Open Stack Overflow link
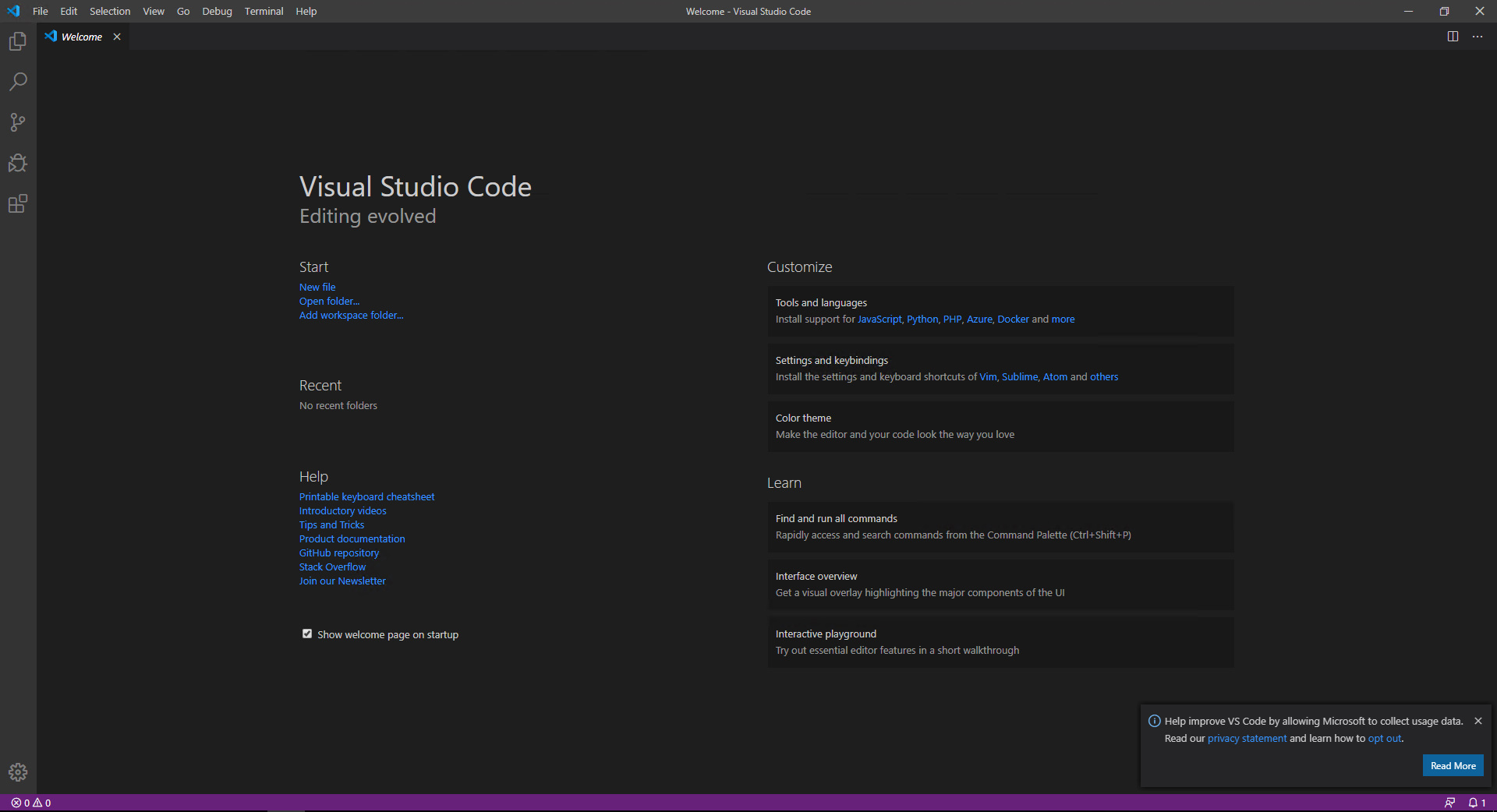 [332, 567]
